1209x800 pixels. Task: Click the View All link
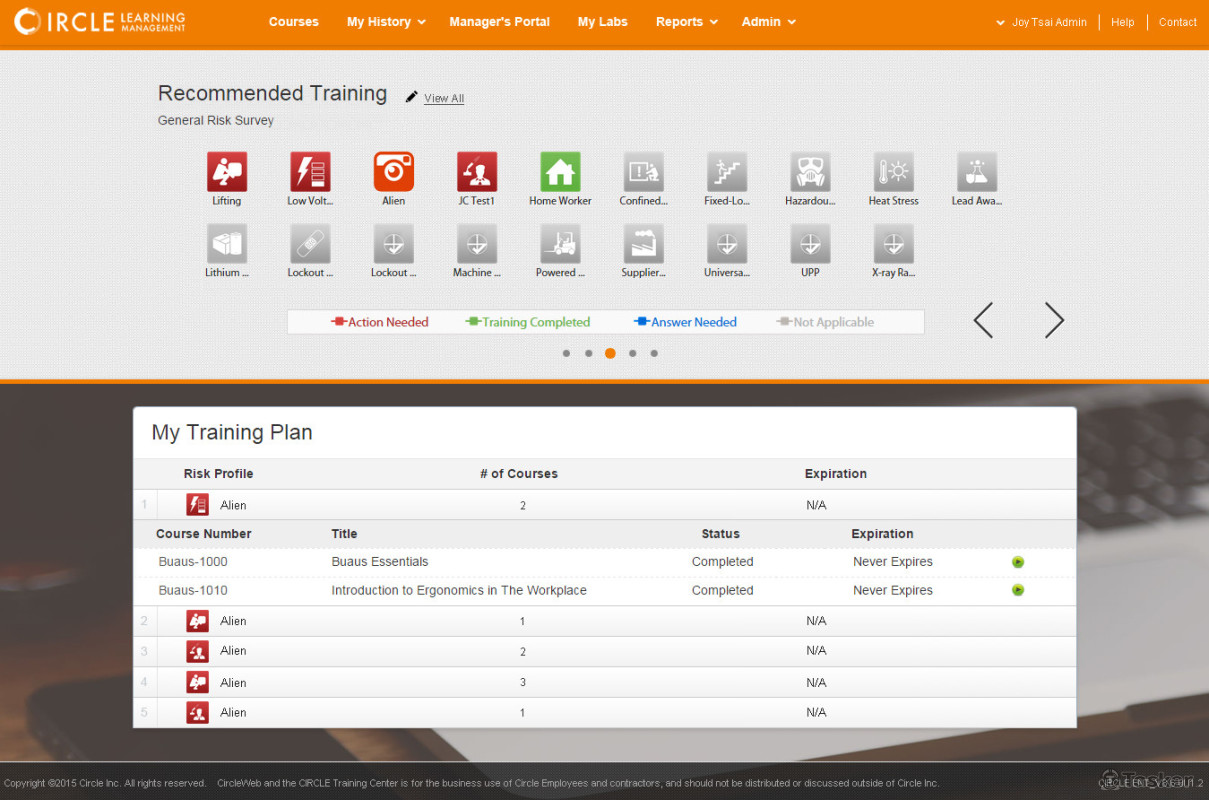pyautogui.click(x=444, y=98)
